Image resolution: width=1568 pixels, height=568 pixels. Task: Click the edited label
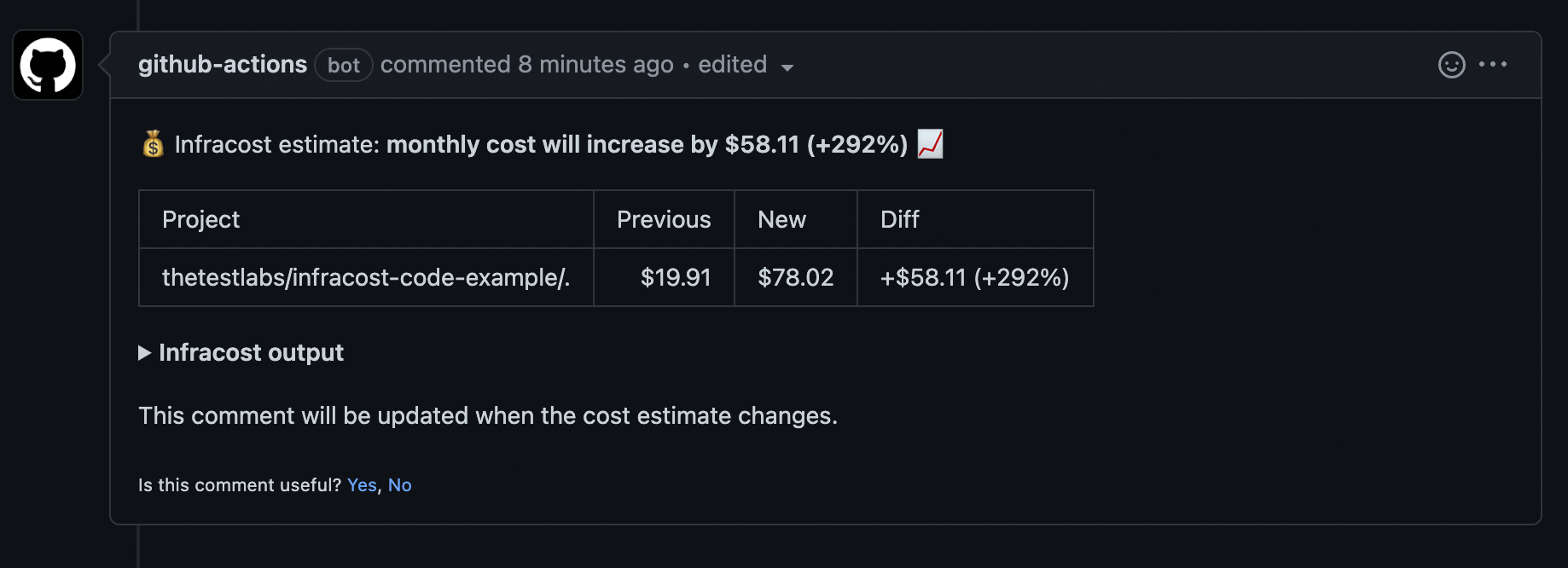pos(732,65)
